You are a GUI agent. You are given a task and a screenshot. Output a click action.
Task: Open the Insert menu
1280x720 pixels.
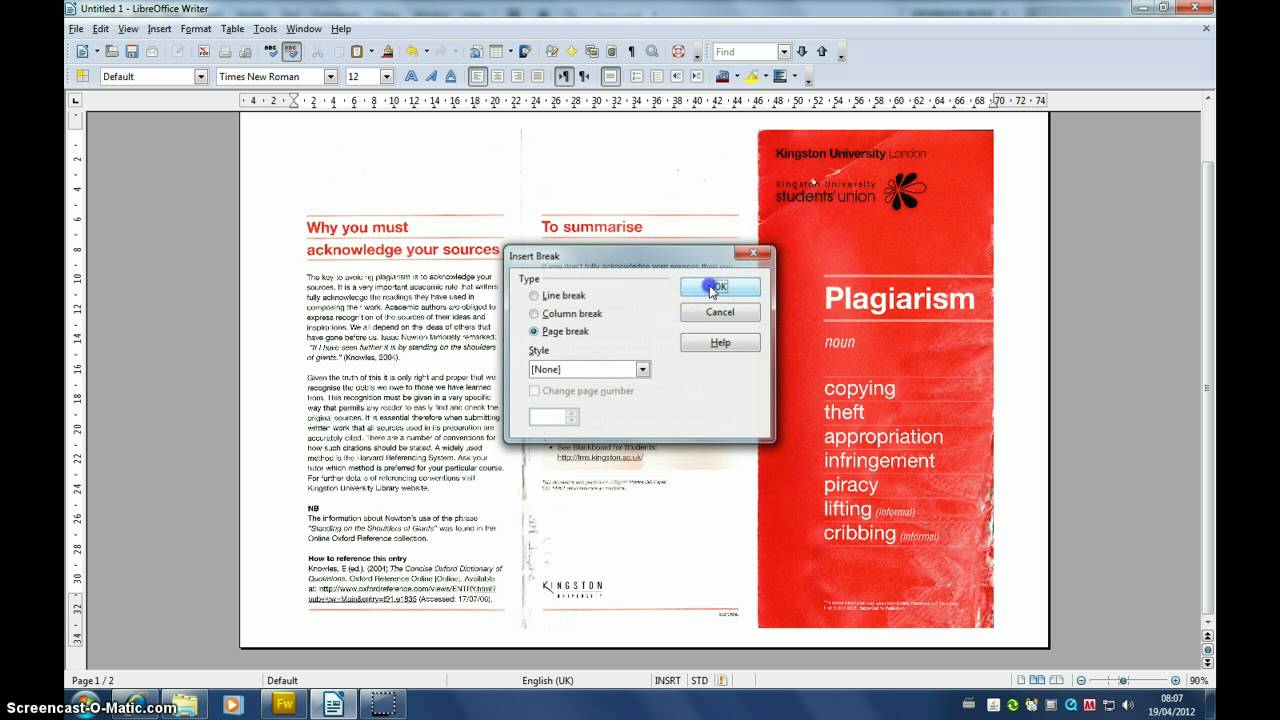[x=160, y=29]
